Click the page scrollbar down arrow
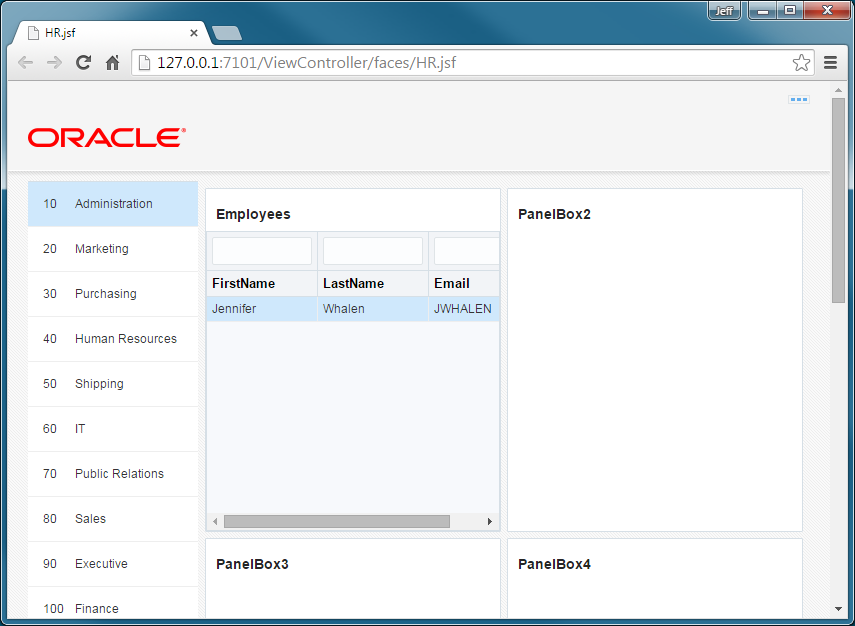This screenshot has height=626, width=855. 838,609
